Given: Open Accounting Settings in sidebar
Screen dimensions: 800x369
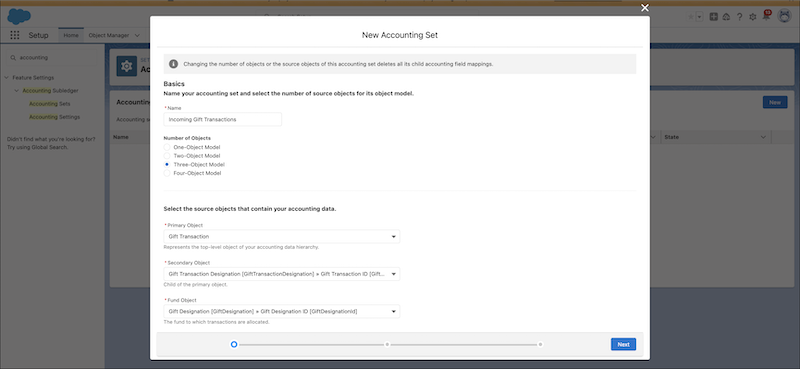Looking at the screenshot, I should click(55, 117).
